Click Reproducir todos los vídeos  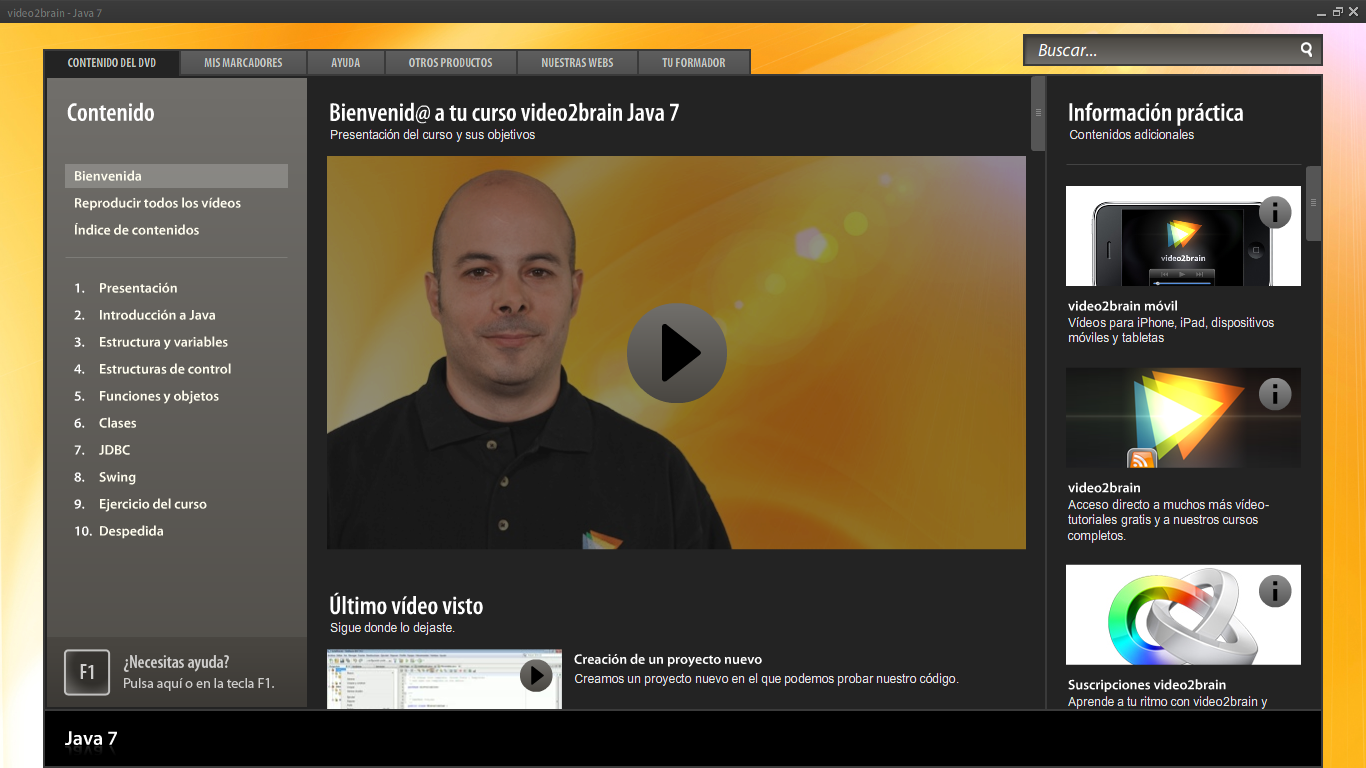[x=157, y=203]
